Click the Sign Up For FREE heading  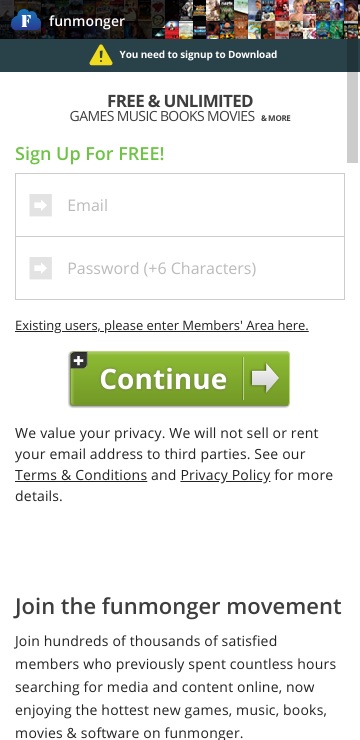(x=90, y=154)
